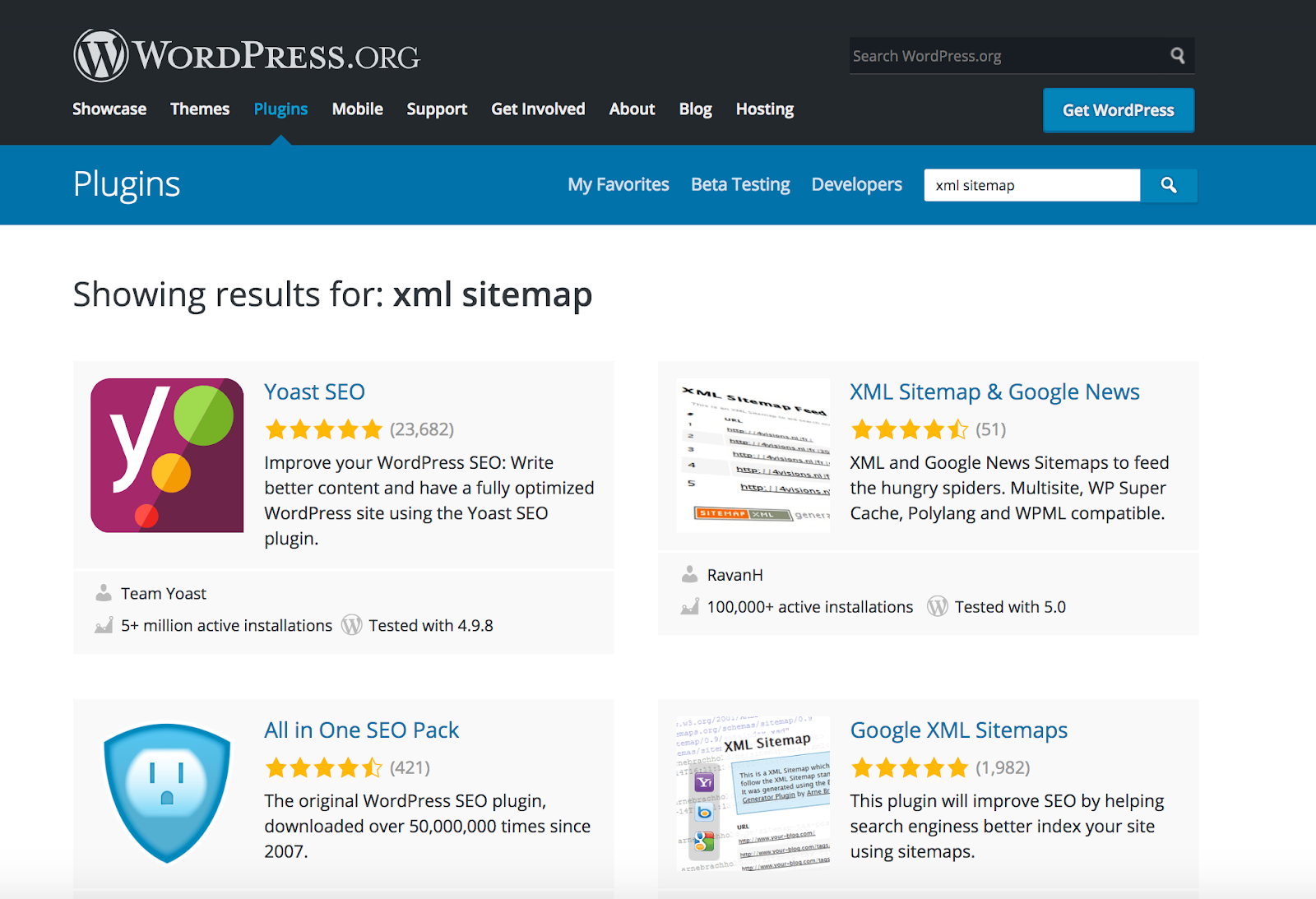Open the Hosting page

765,109
